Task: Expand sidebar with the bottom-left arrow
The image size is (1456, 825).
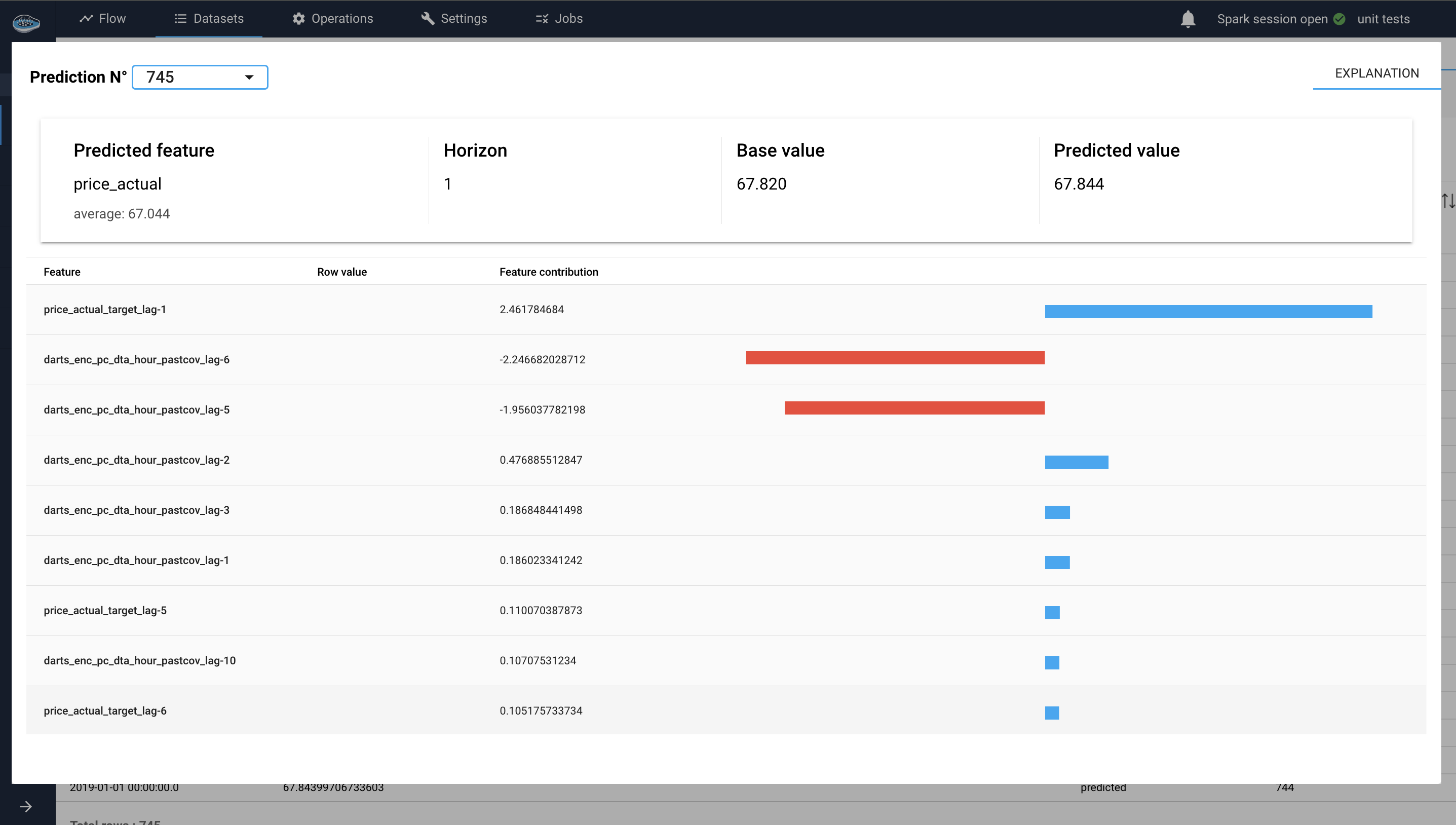Action: [x=25, y=806]
